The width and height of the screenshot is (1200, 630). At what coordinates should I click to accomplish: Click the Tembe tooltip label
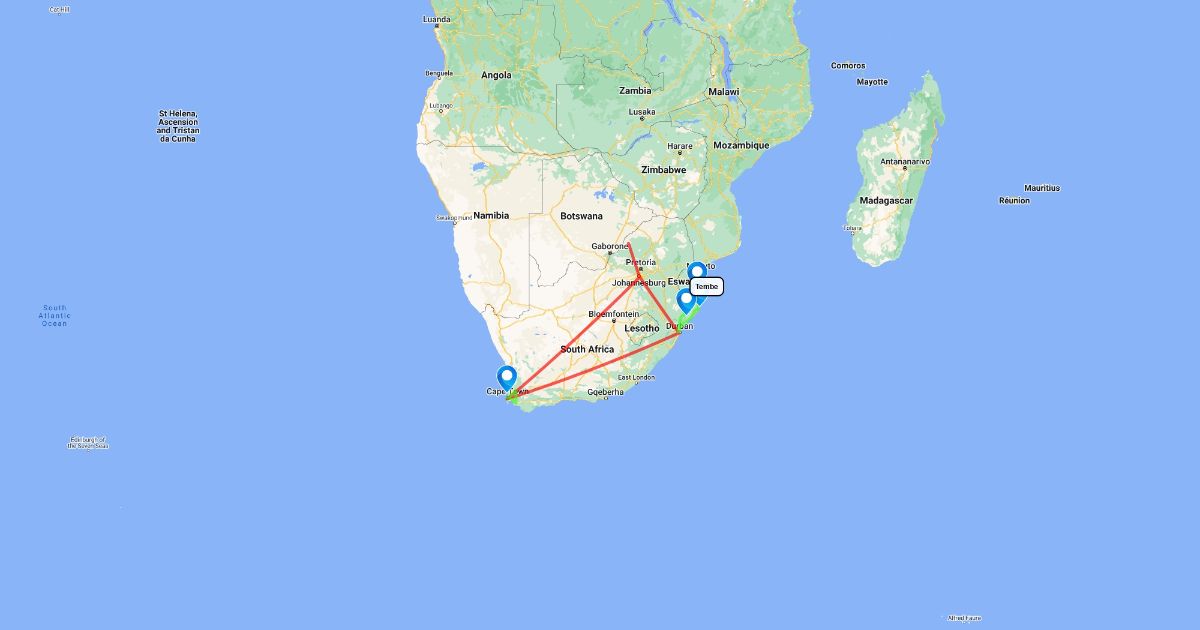[707, 287]
